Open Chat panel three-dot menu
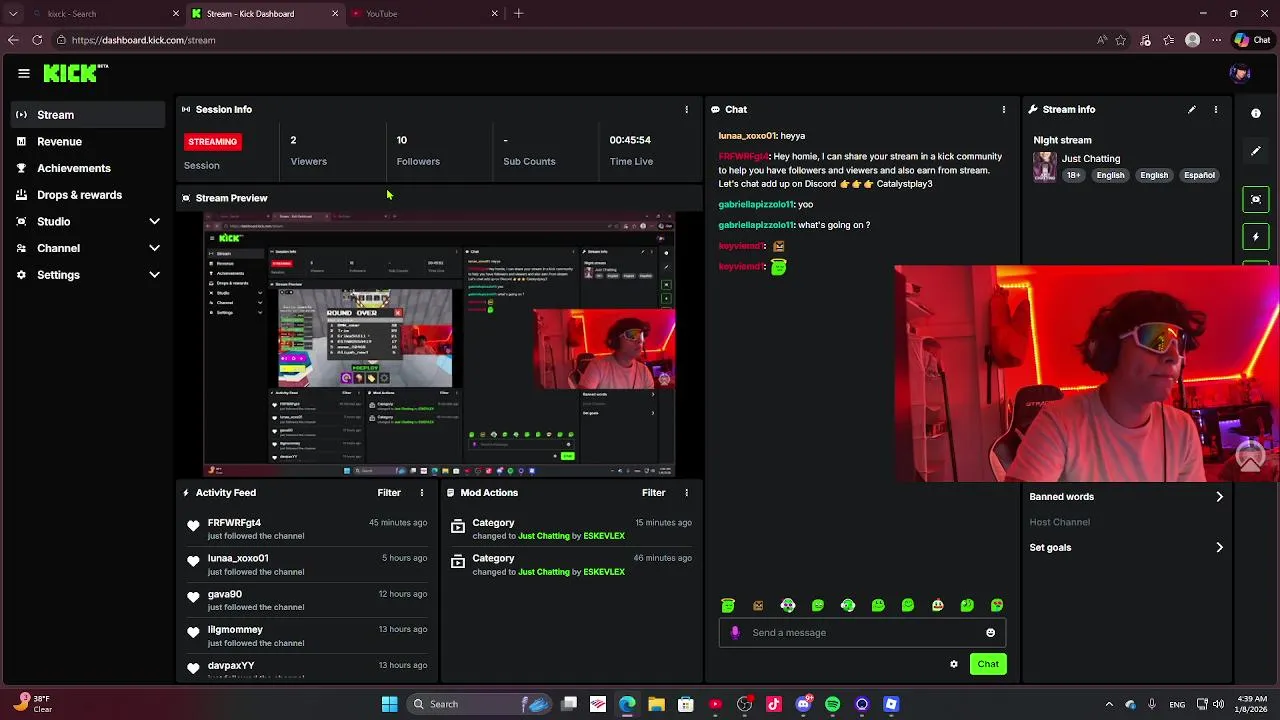 point(1003,109)
